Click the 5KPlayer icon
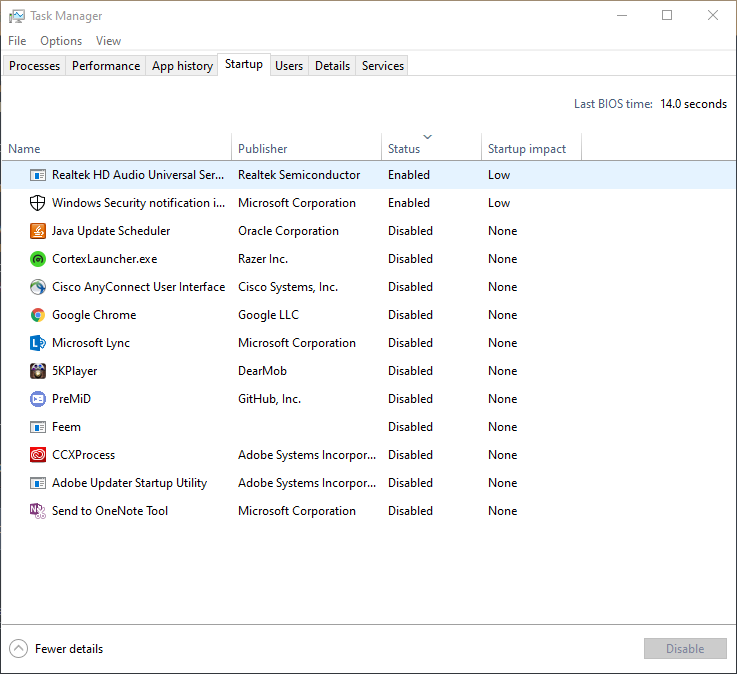 [x=38, y=371]
